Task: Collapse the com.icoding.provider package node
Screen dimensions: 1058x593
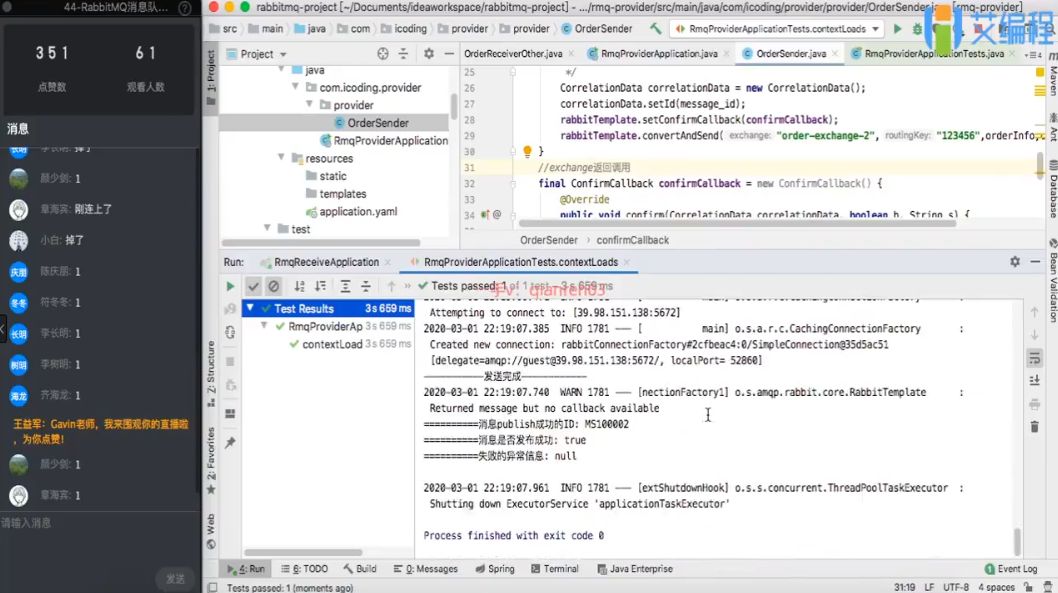Action: pyautogui.click(x=295, y=86)
